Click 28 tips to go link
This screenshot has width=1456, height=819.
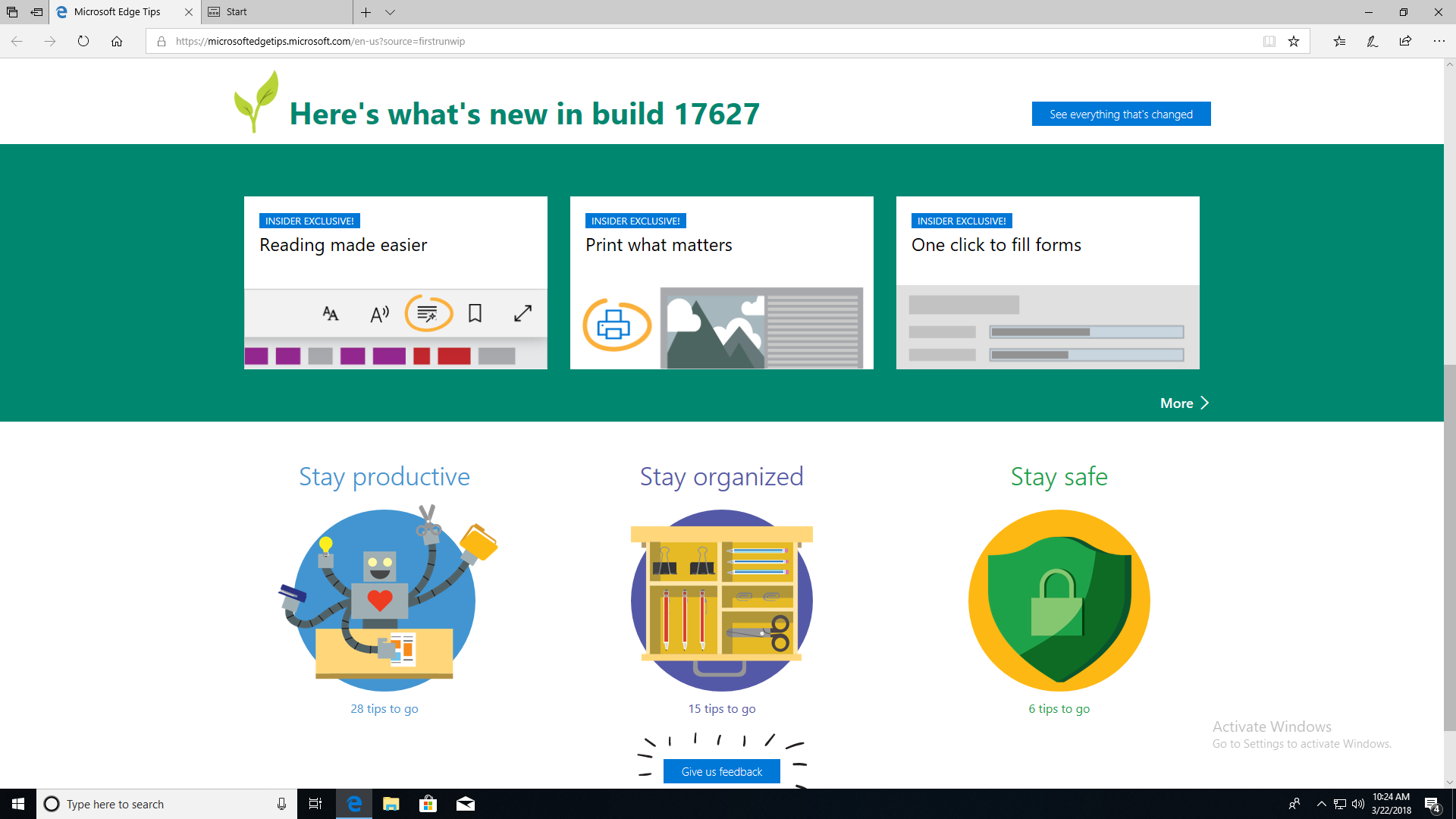[x=384, y=708]
